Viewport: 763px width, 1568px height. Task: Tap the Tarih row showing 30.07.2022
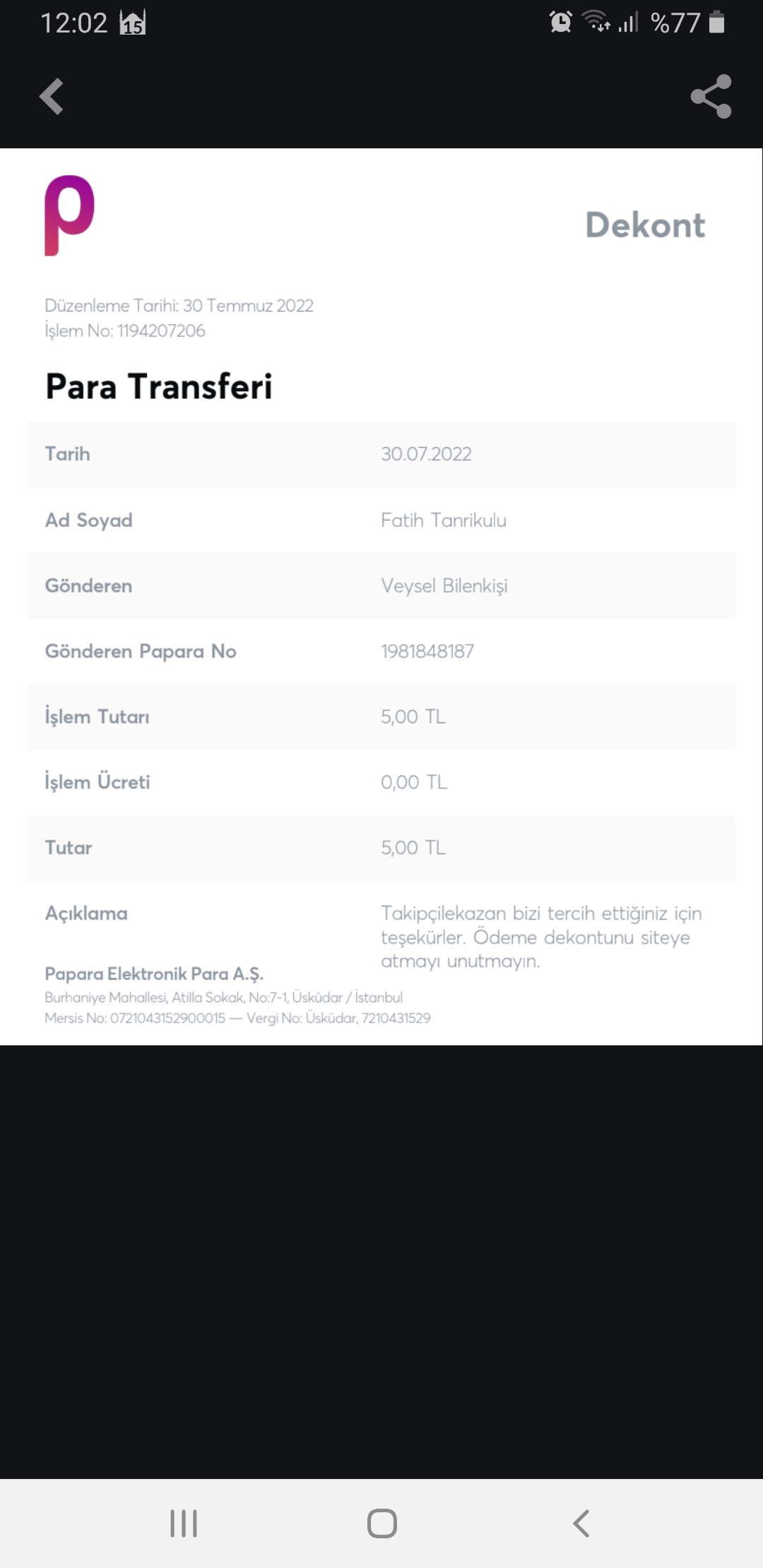pos(381,455)
